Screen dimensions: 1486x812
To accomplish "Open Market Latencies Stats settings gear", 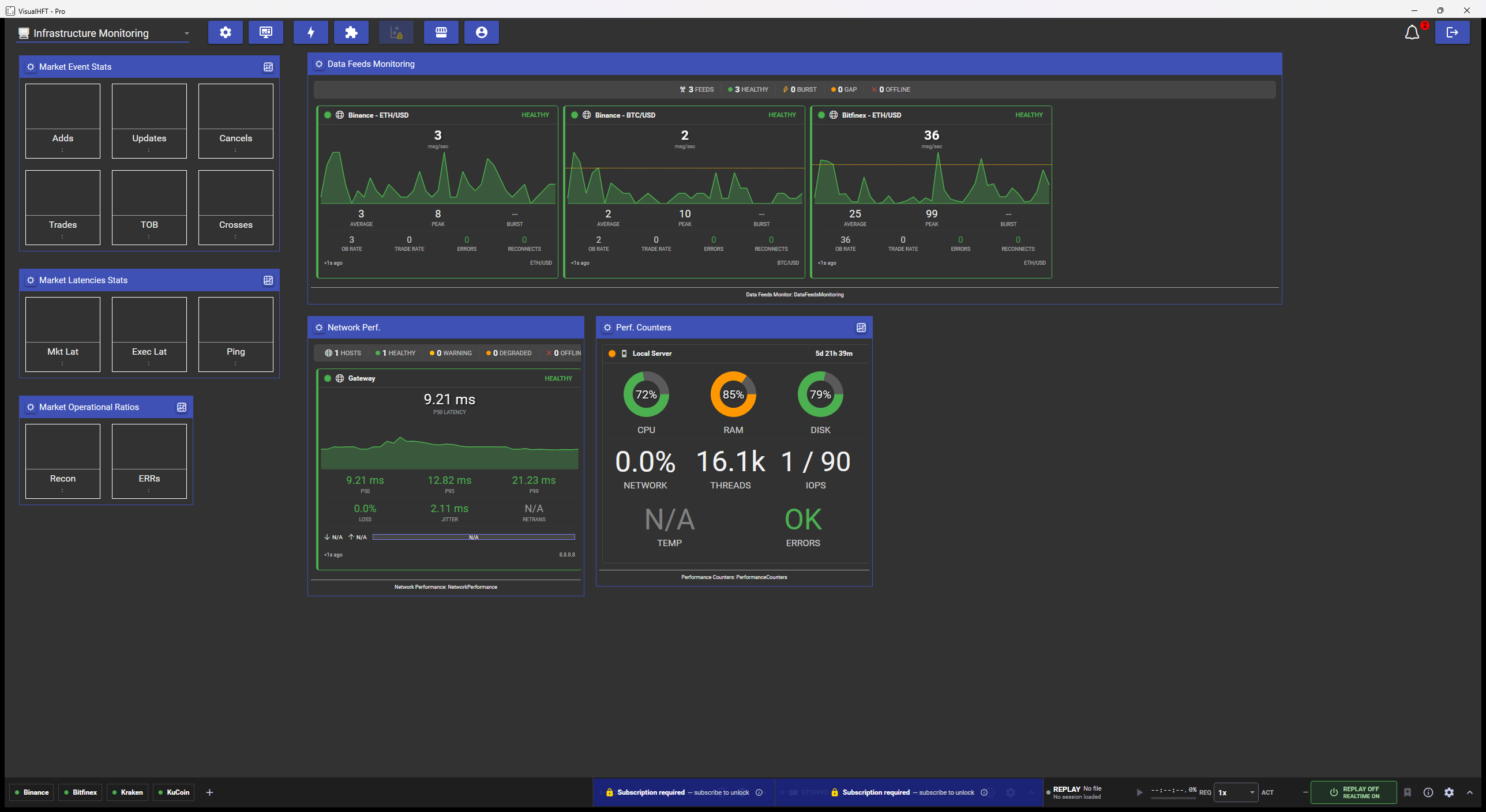I will [31, 280].
